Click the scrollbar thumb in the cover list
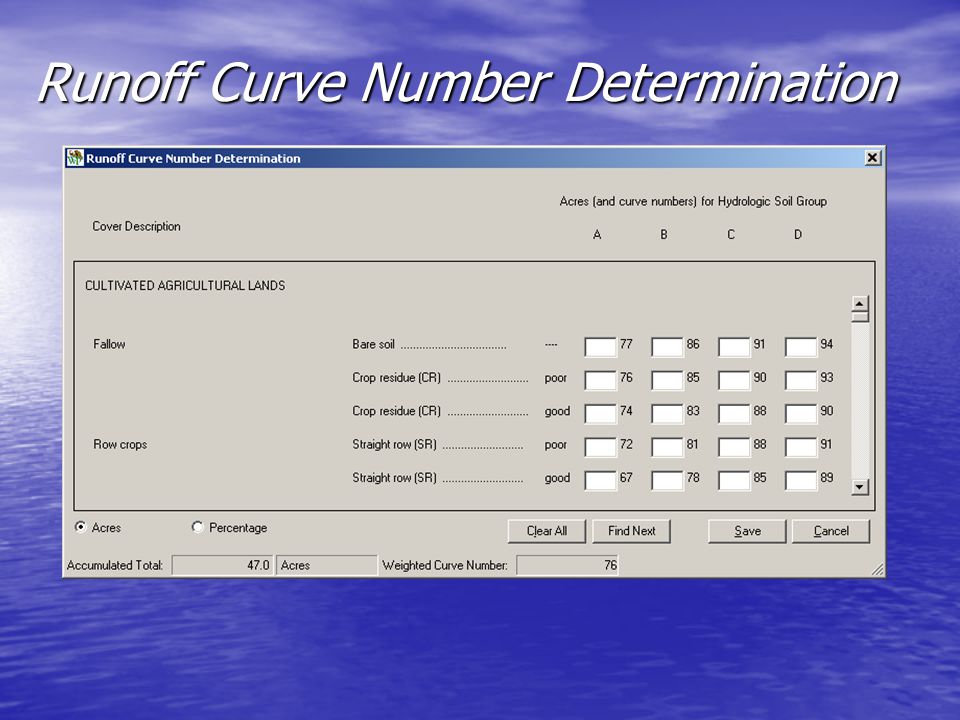Screen dimensions: 960x720 click(x=860, y=317)
